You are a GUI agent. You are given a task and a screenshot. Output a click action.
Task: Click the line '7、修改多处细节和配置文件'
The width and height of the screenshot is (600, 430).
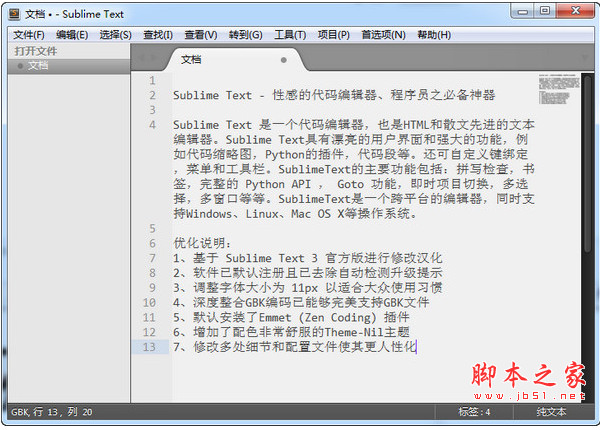(295, 347)
